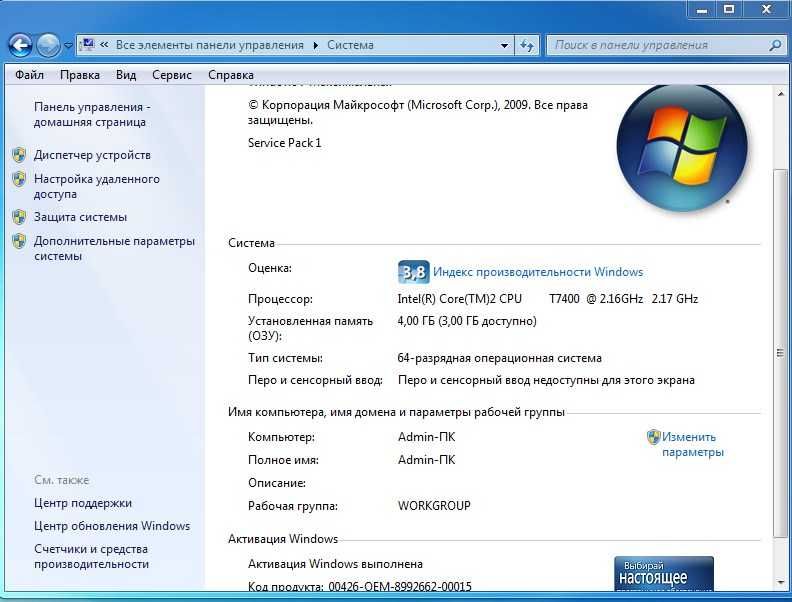Click 'Перо и сенсорный ввод недоступны' value
This screenshot has height=602, width=792.
(546, 380)
